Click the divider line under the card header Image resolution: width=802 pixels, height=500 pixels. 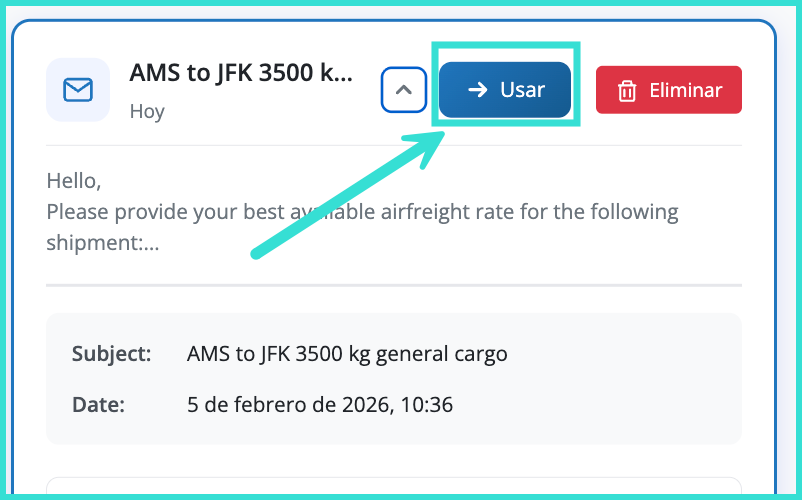[x=394, y=146]
